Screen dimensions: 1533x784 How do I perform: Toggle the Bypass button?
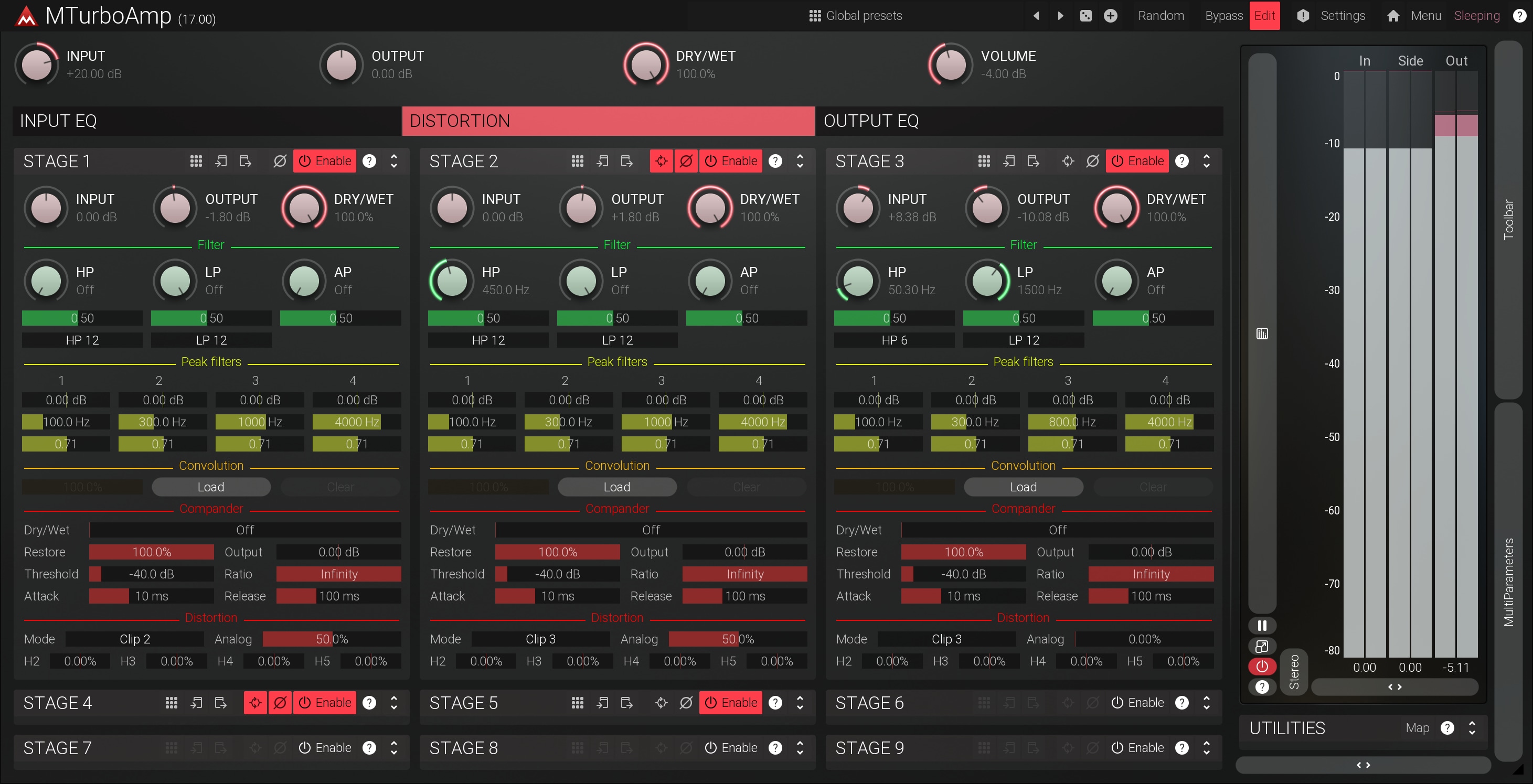click(x=1223, y=16)
